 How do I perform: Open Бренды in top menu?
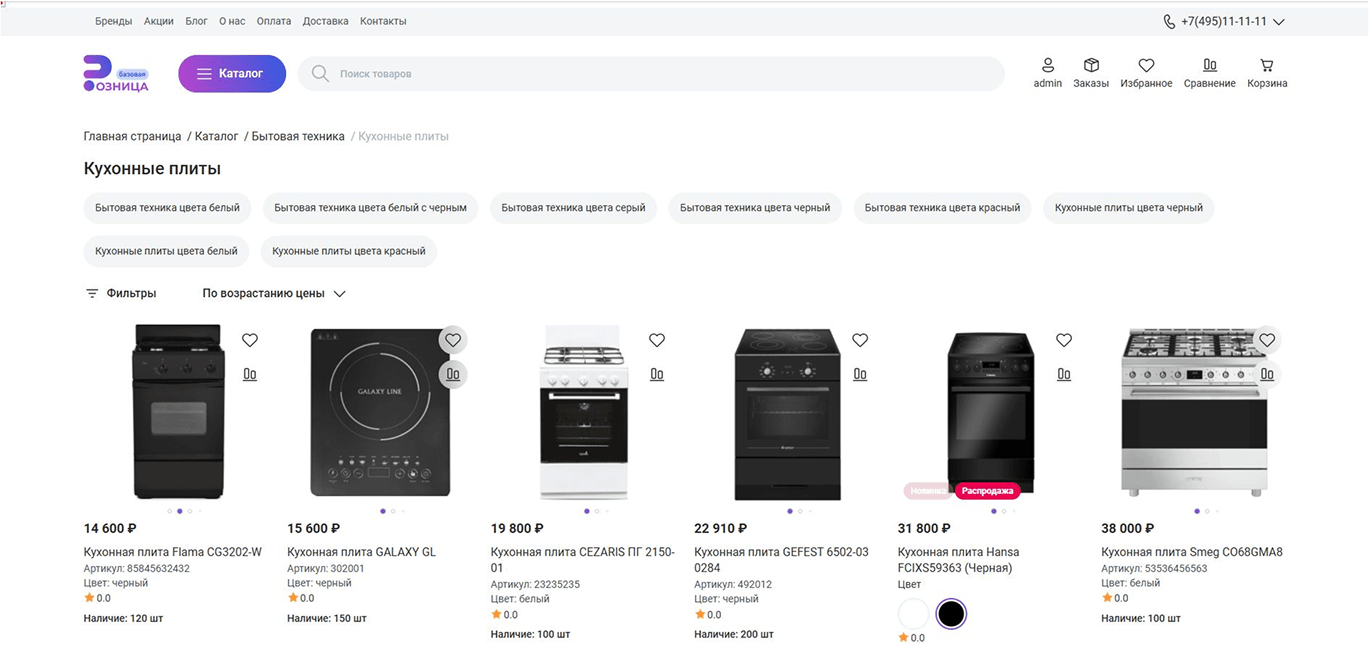point(113,21)
